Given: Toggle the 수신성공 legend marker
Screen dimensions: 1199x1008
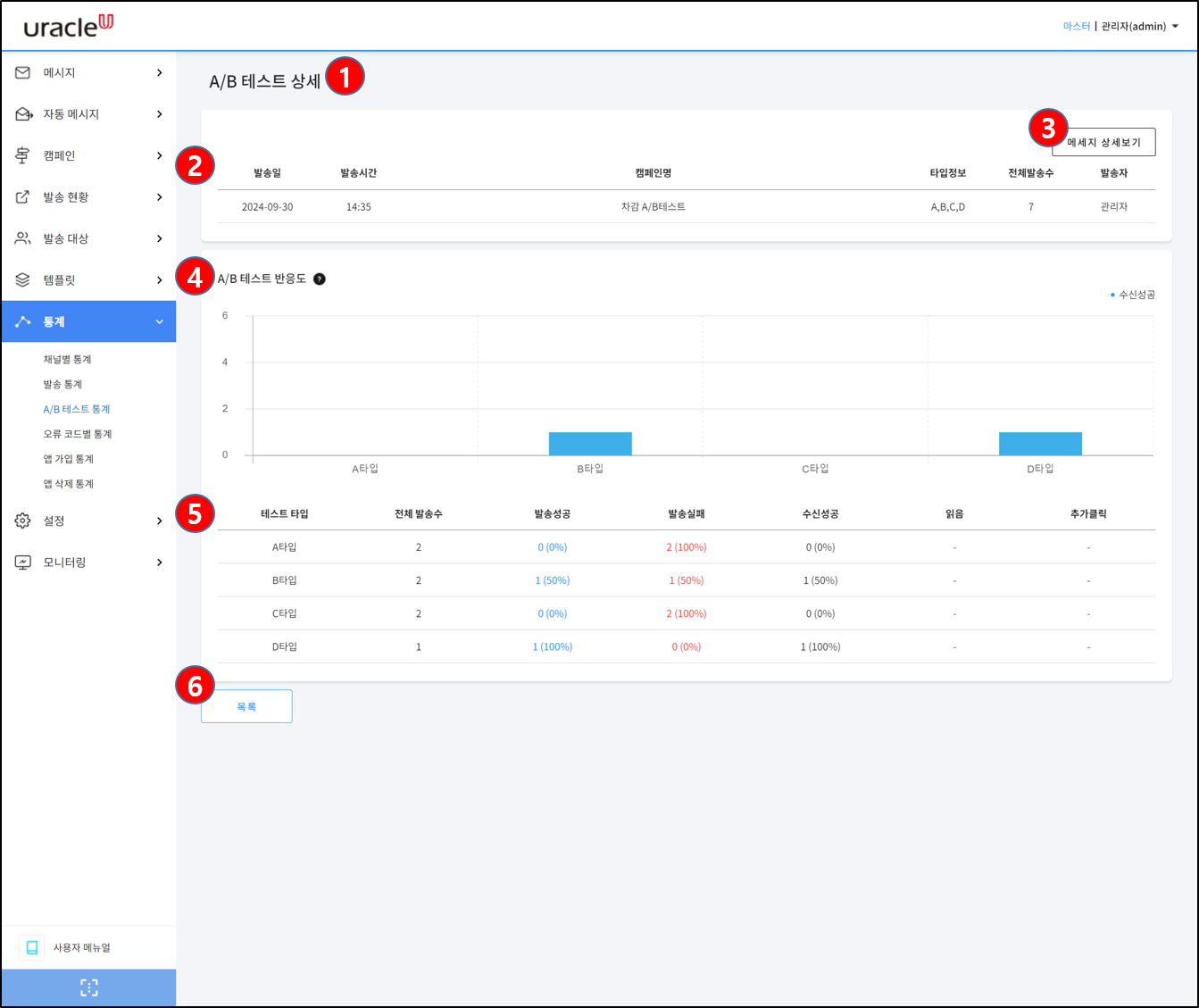Looking at the screenshot, I should point(1112,295).
